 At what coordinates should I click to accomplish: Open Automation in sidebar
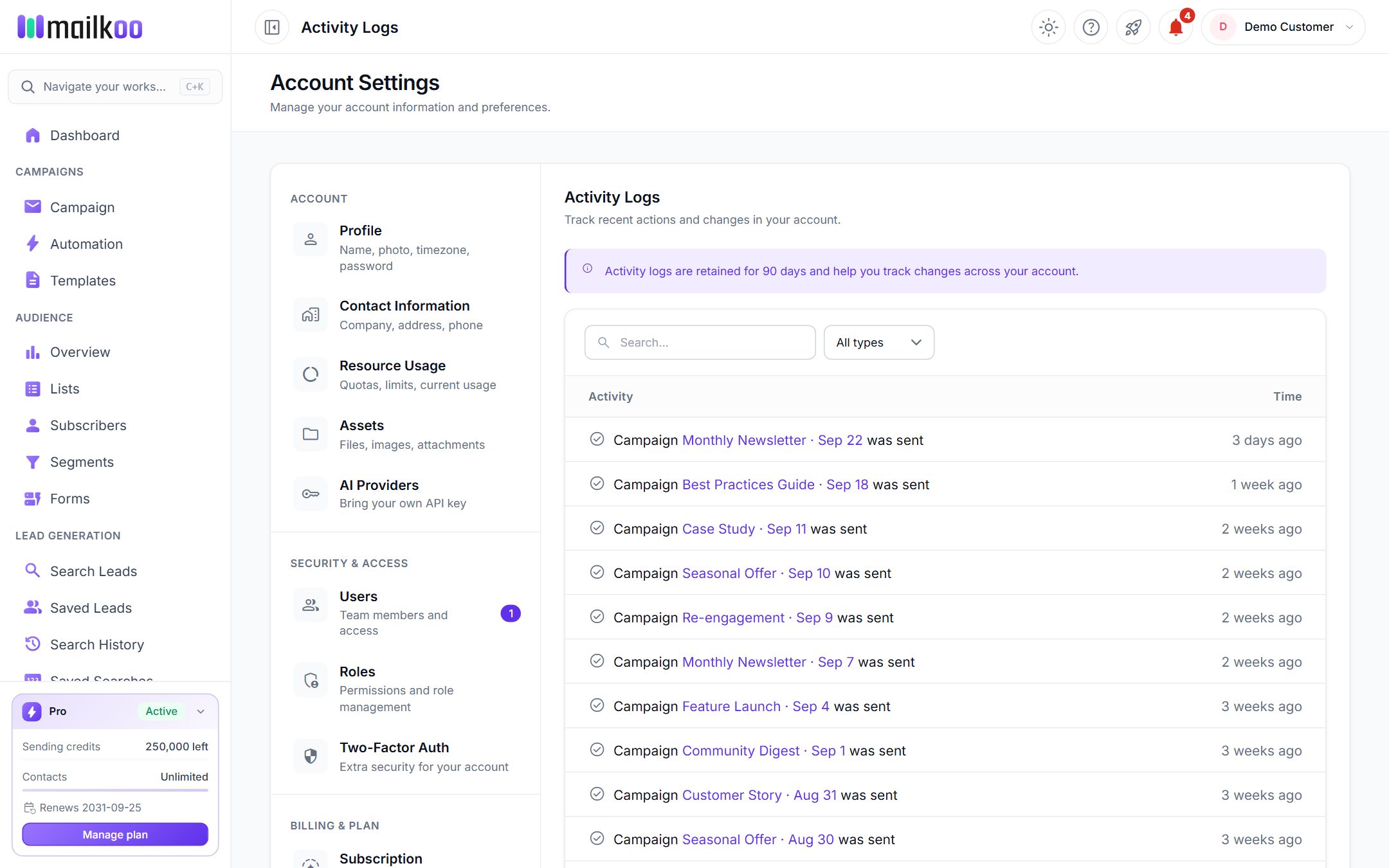click(x=115, y=244)
